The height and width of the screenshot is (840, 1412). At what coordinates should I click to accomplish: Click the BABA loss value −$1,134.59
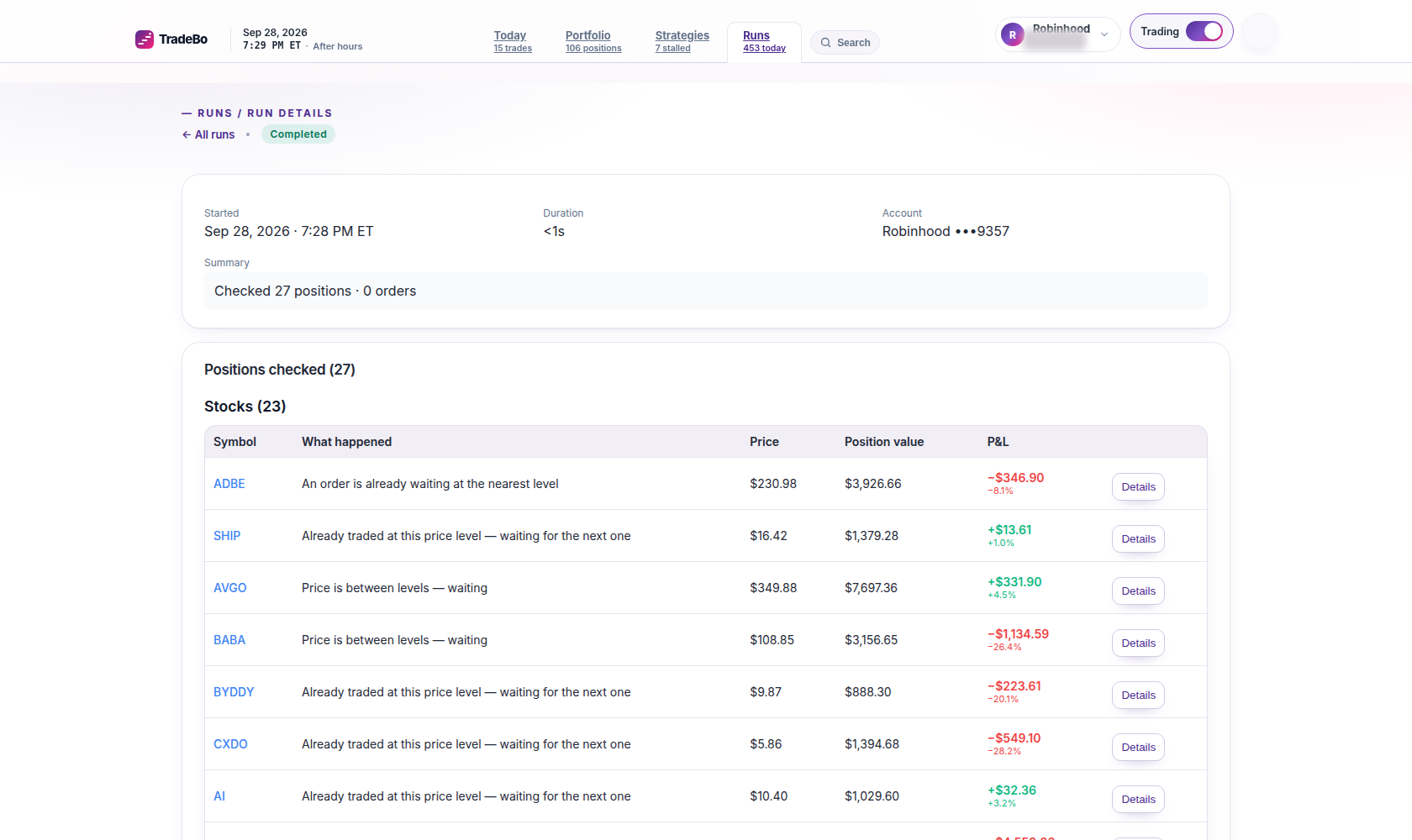pyautogui.click(x=1018, y=634)
